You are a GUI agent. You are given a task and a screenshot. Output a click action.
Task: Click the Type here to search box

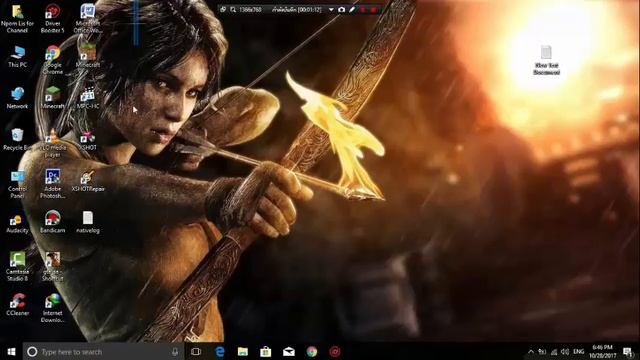104,351
